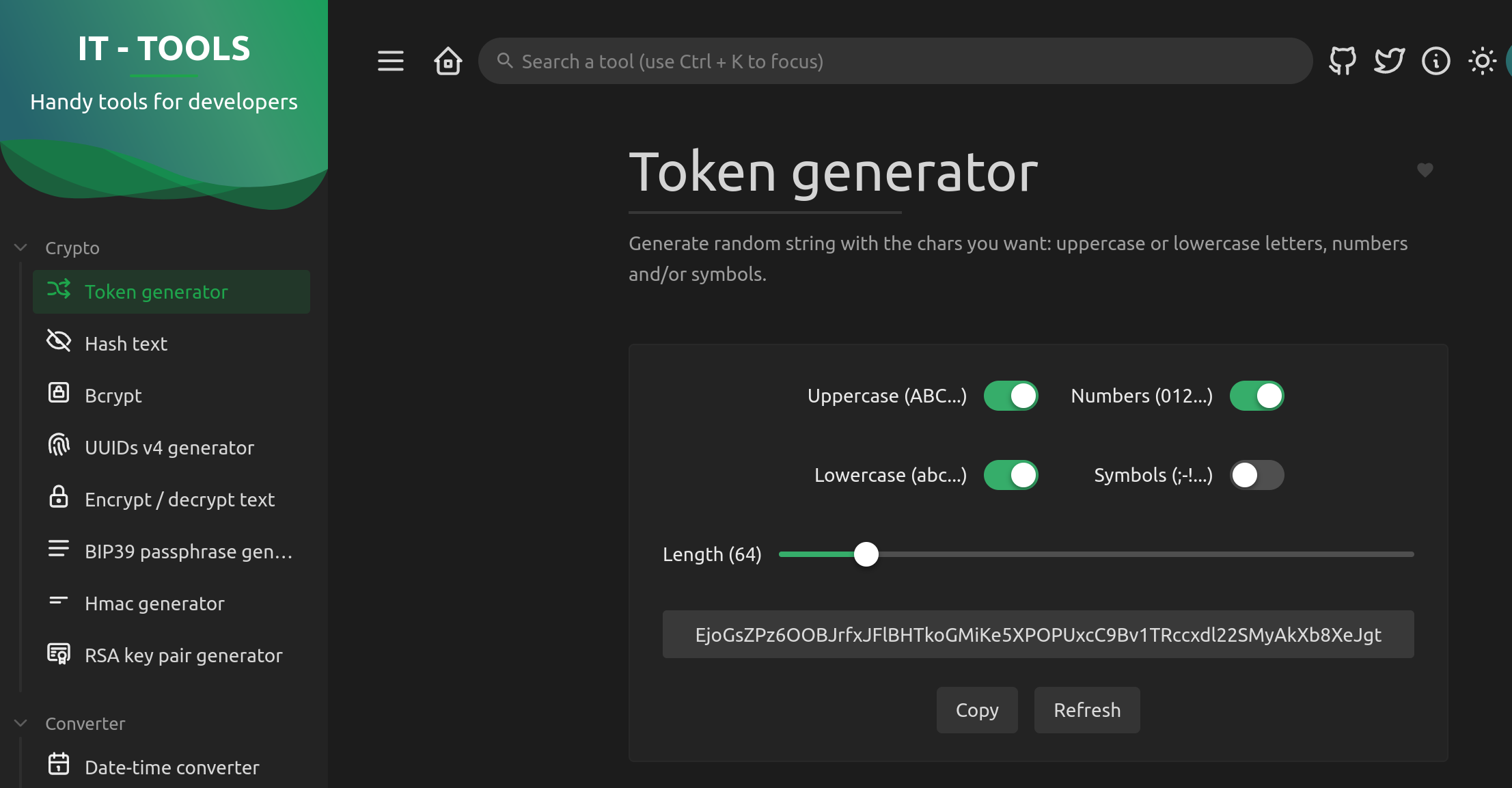Screen dimensions: 1512x788
Task: Focus the Search a tool field
Action: [x=895, y=61]
